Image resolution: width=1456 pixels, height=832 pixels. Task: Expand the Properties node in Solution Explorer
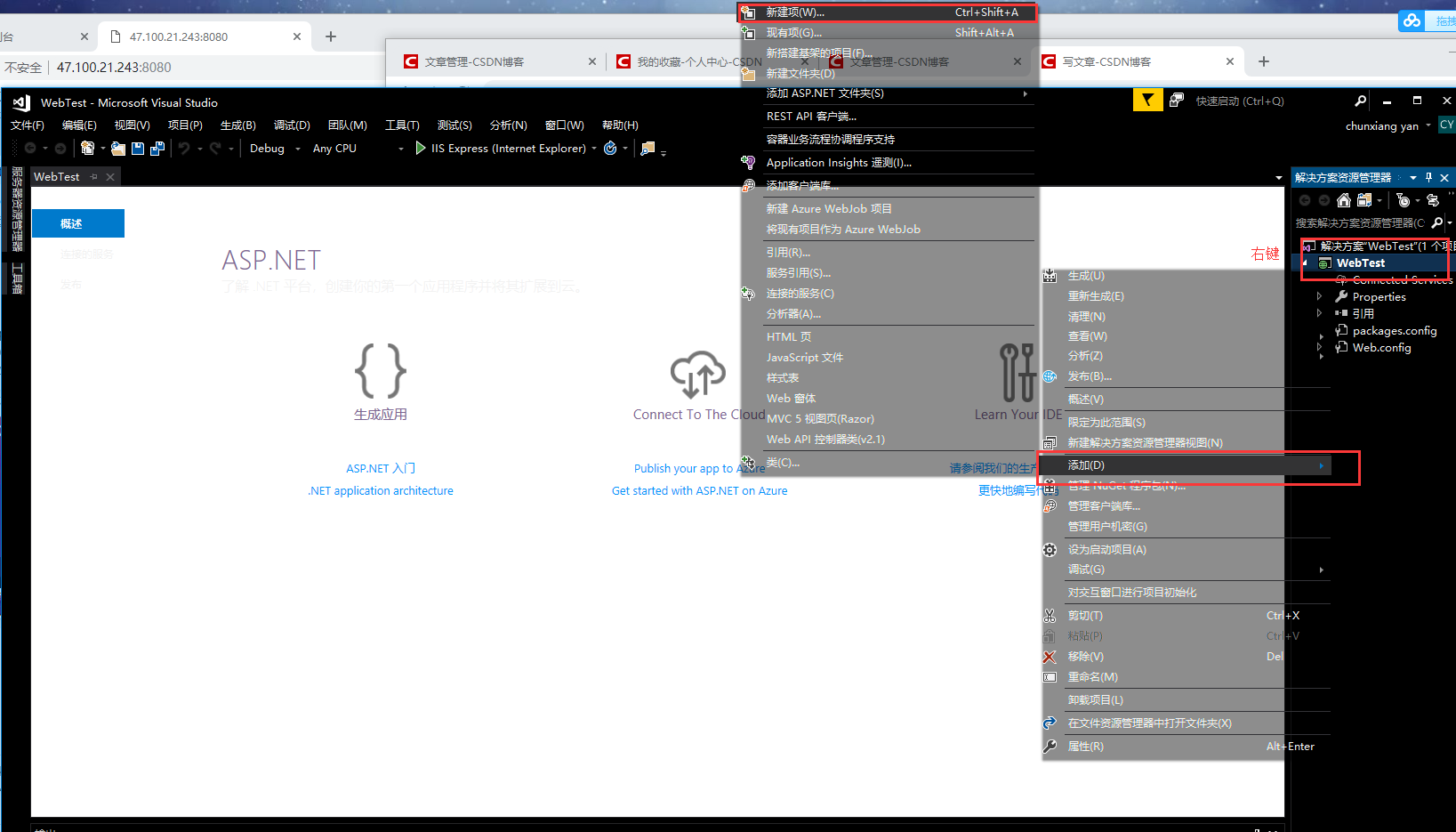1319,296
